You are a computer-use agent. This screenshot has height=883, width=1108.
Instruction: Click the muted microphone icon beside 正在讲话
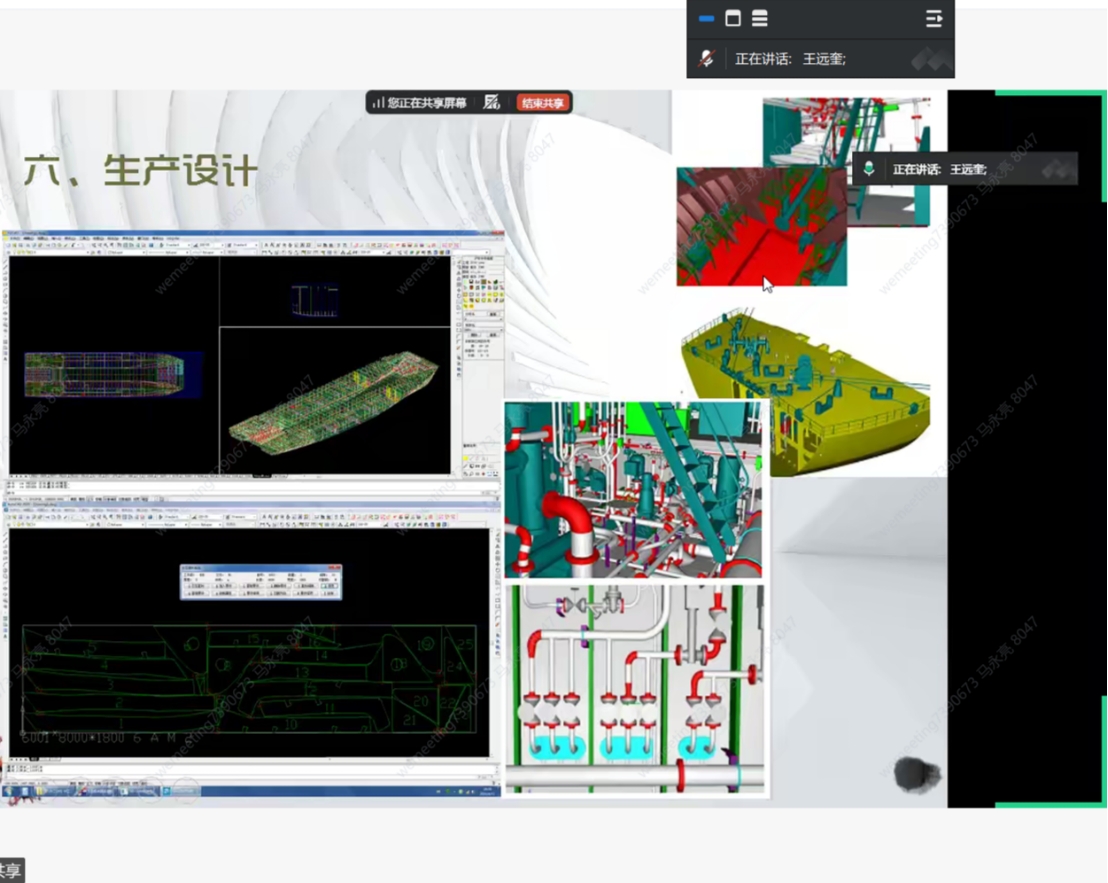point(706,59)
